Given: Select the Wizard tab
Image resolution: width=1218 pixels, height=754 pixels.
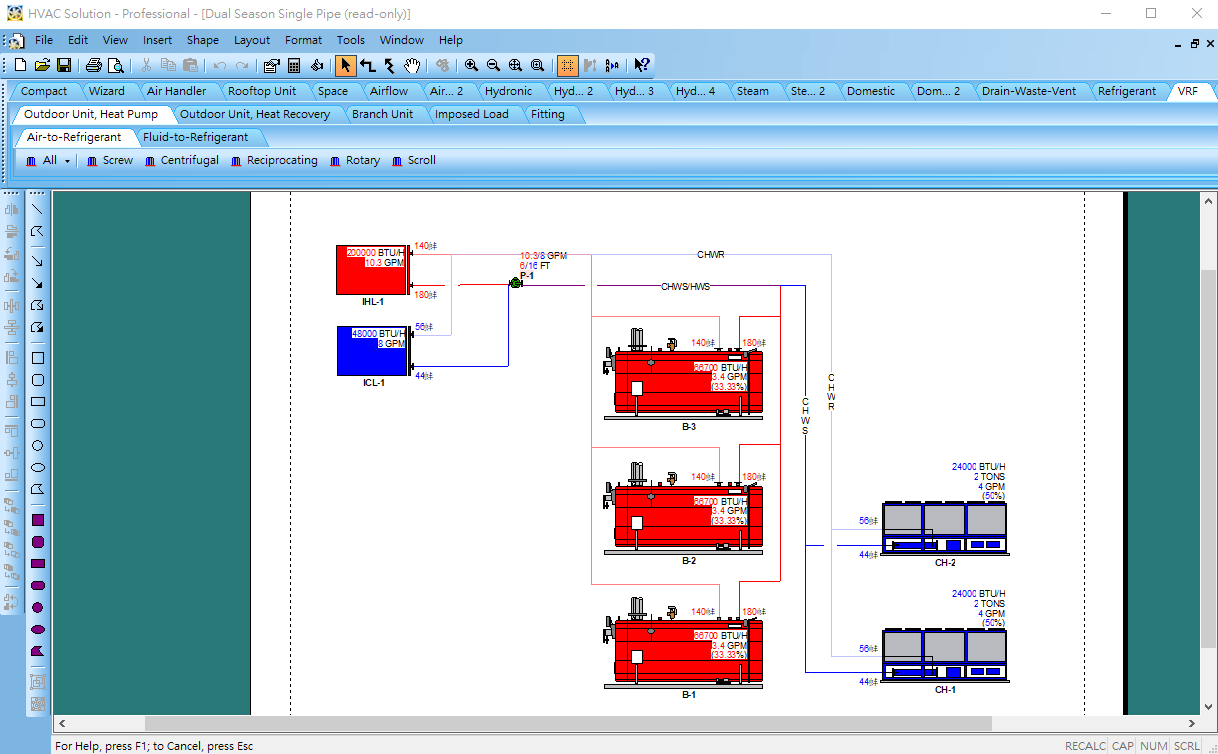Looking at the screenshot, I should coord(107,91).
